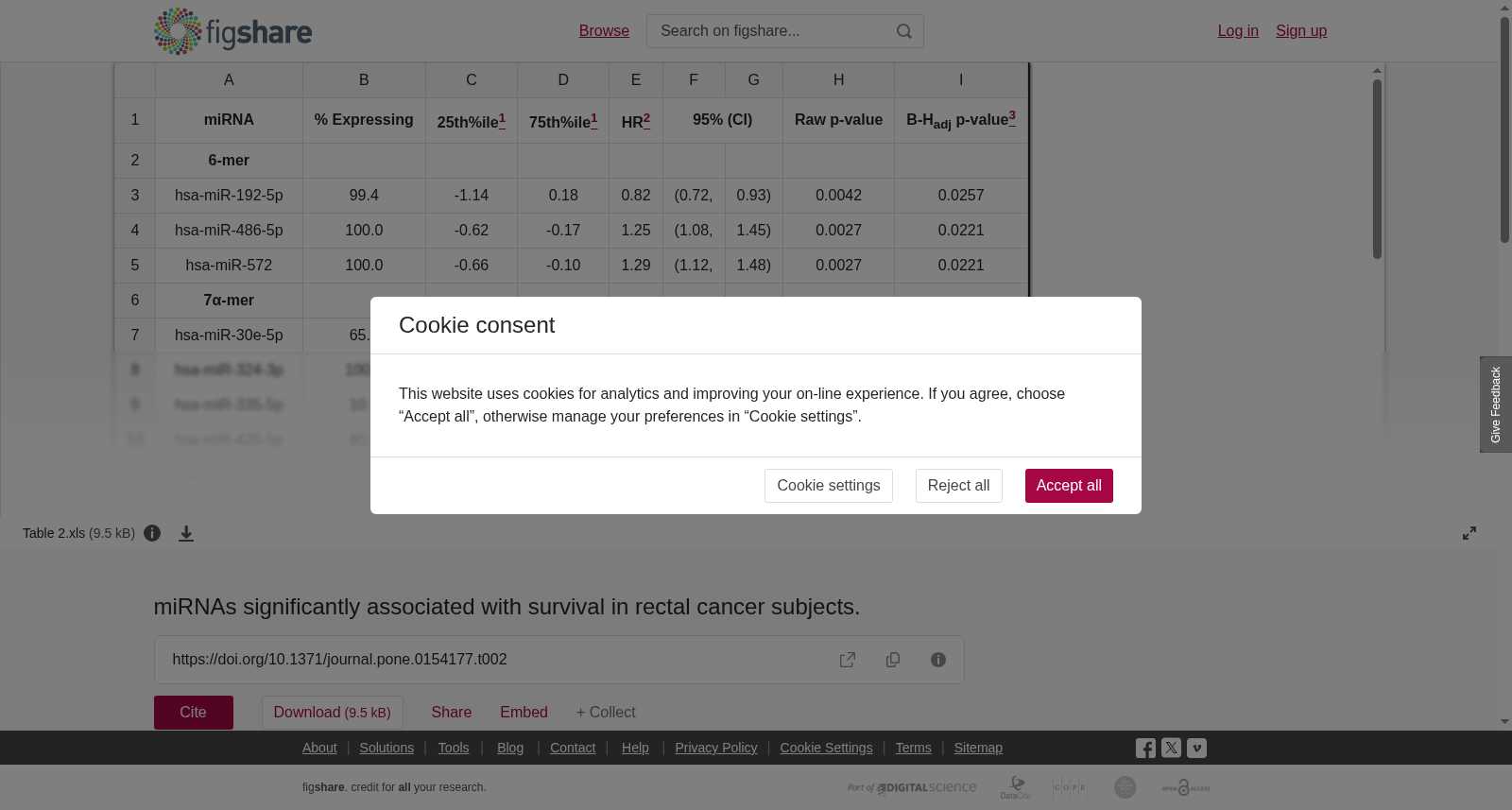The image size is (1512, 810).
Task: Open figshare Facebook page icon
Action: pyautogui.click(x=1145, y=748)
